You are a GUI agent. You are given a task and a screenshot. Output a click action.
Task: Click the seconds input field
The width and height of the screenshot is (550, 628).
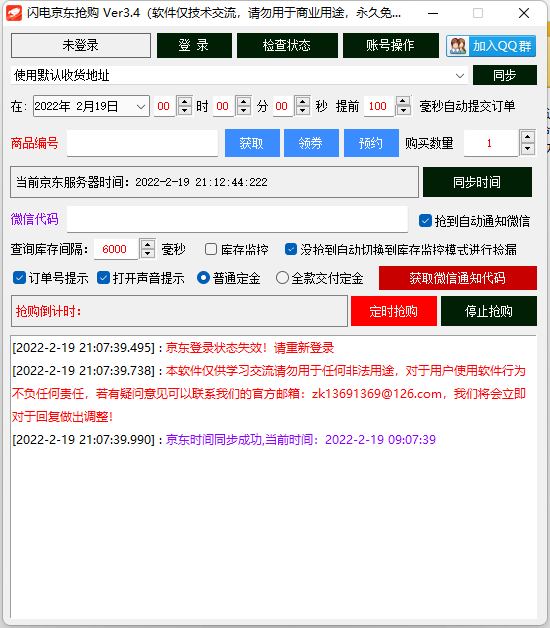pos(283,107)
